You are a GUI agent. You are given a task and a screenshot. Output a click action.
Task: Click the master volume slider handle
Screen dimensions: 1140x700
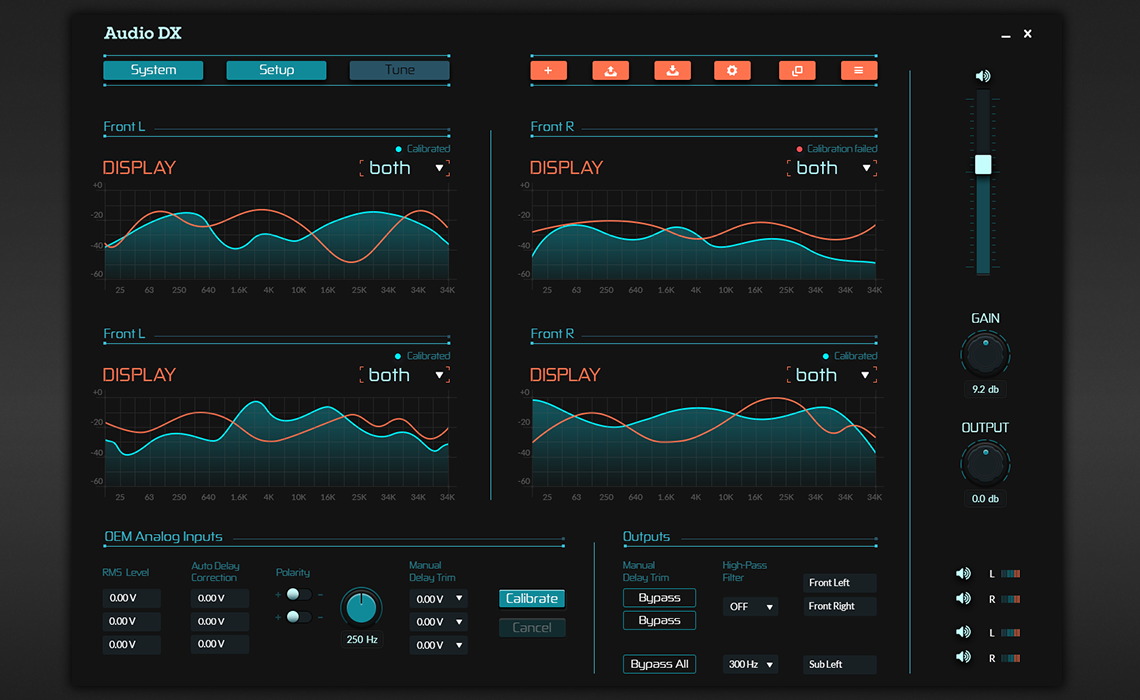pos(981,163)
